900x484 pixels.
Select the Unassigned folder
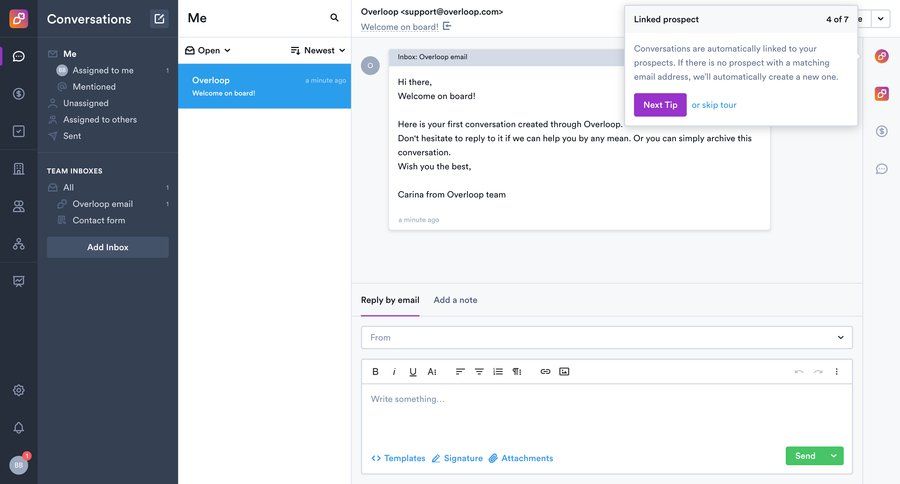pyautogui.click(x=86, y=103)
